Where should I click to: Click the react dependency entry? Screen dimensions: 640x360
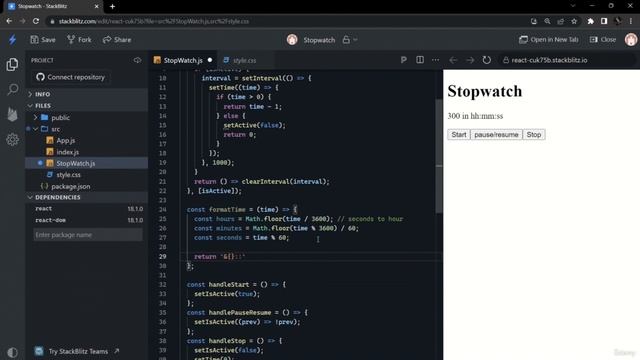(x=87, y=209)
